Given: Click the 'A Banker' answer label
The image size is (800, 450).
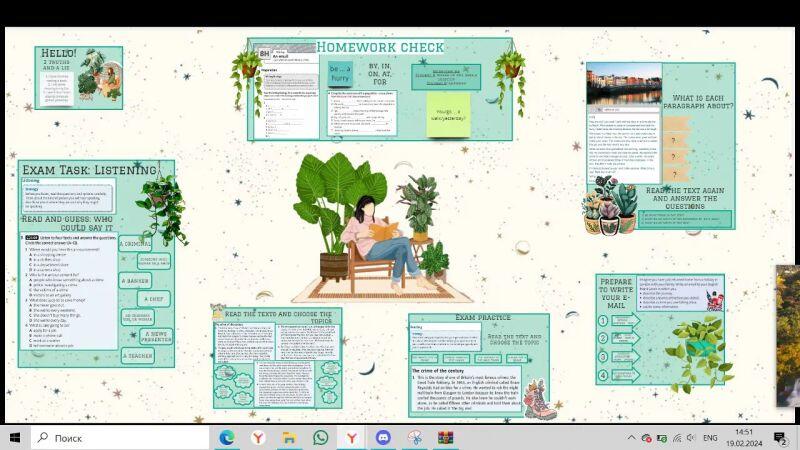Looking at the screenshot, I should pyautogui.click(x=135, y=281).
